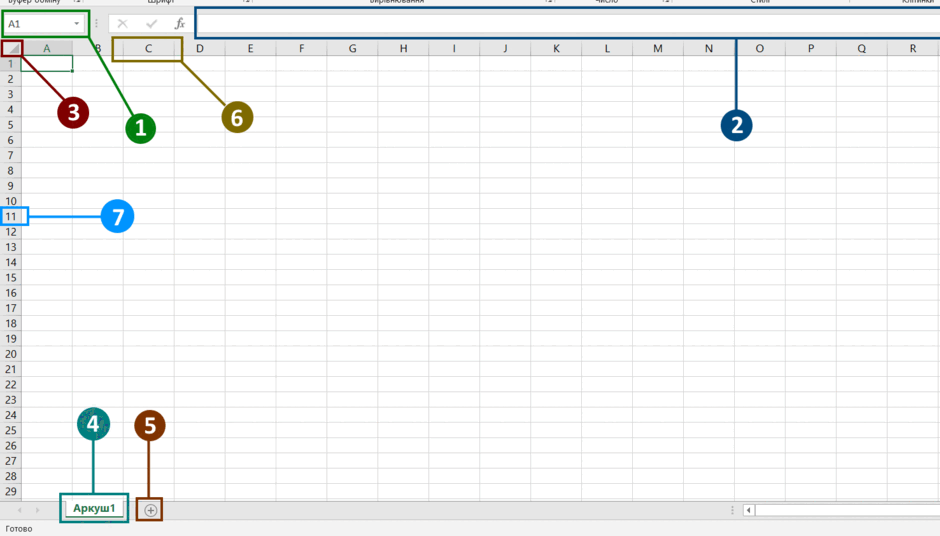Click the previous sheet navigation arrow

click(20, 510)
